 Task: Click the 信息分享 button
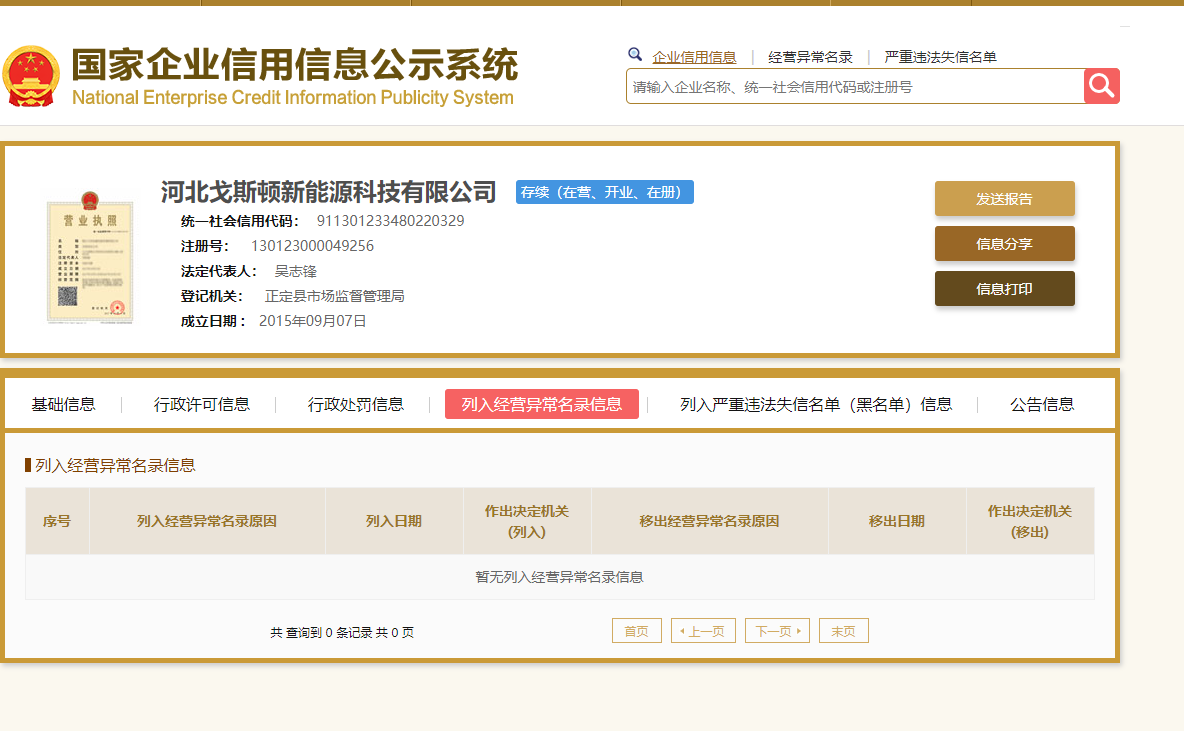(1004, 244)
